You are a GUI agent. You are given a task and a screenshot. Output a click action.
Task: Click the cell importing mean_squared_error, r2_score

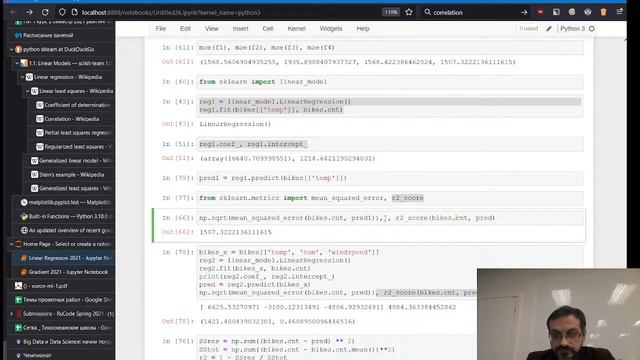tap(390, 198)
